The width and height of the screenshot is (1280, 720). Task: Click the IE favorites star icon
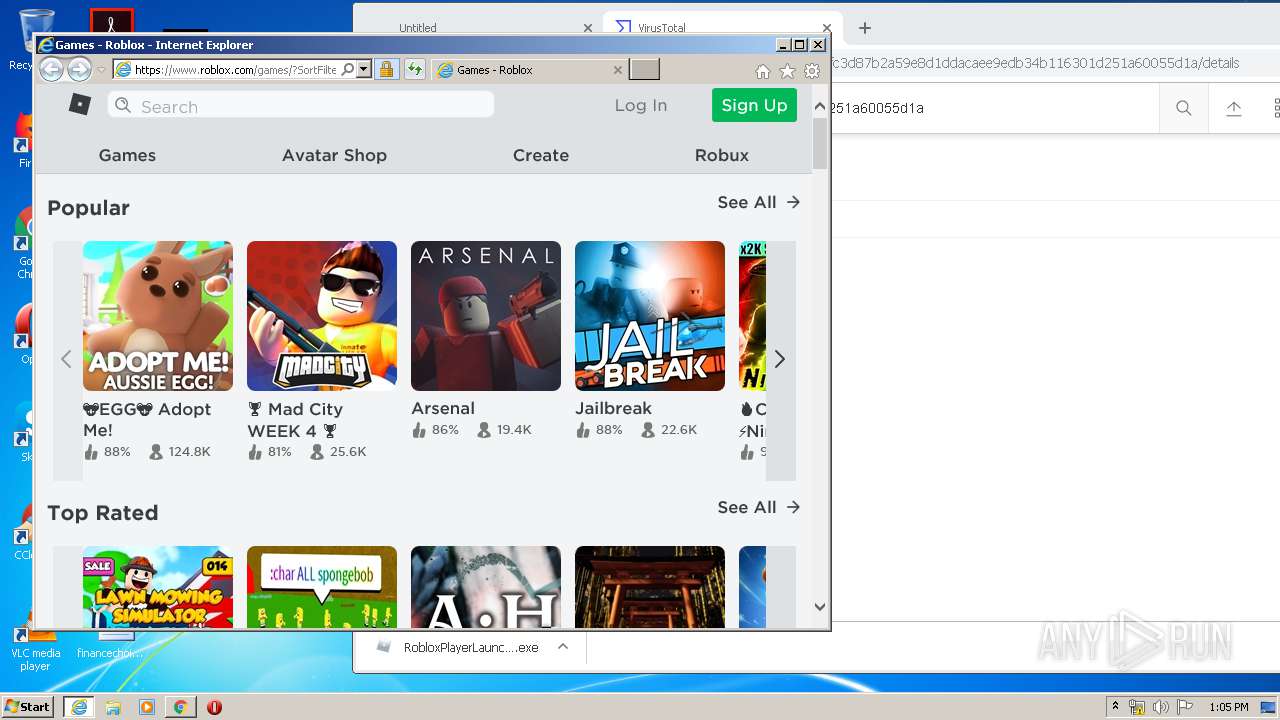787,71
